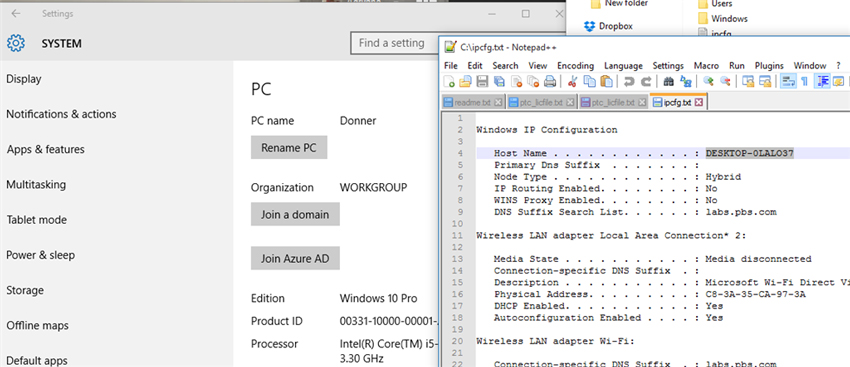This screenshot has width=850, height=367.
Task: Click the Join Azure AD button
Action: pyautogui.click(x=295, y=258)
